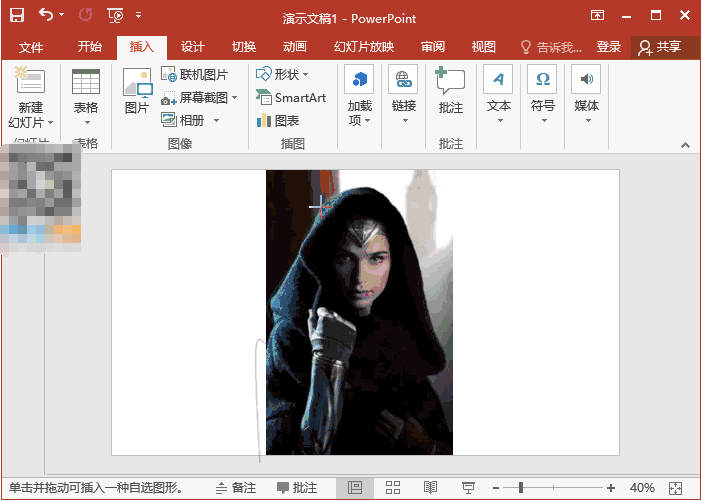702x500 pixels.
Task: Collapse the ribbon with the chevron
Action: pos(685,145)
